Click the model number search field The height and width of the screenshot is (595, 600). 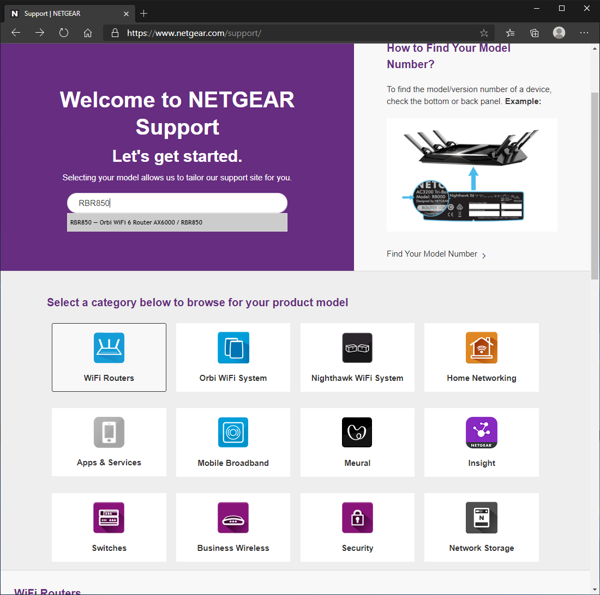coord(177,203)
